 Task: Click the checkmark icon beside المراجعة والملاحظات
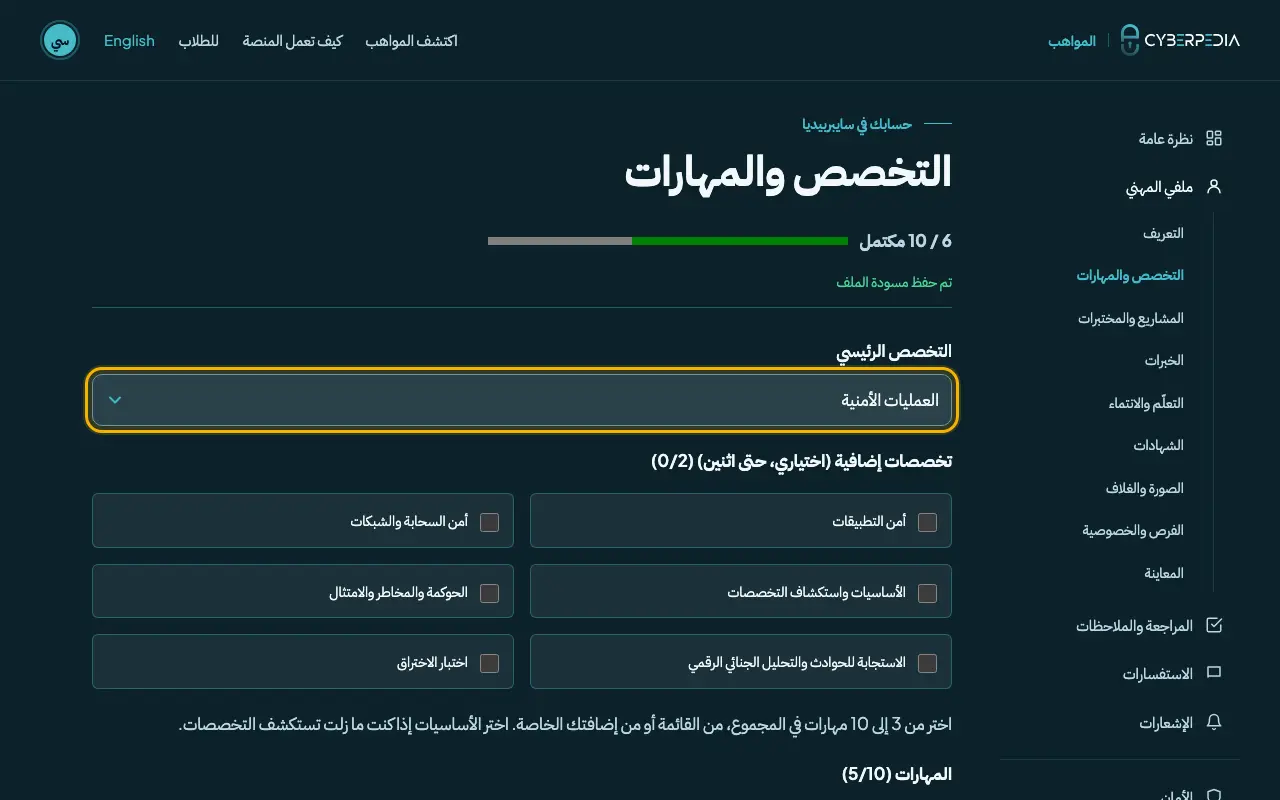pos(1214,626)
